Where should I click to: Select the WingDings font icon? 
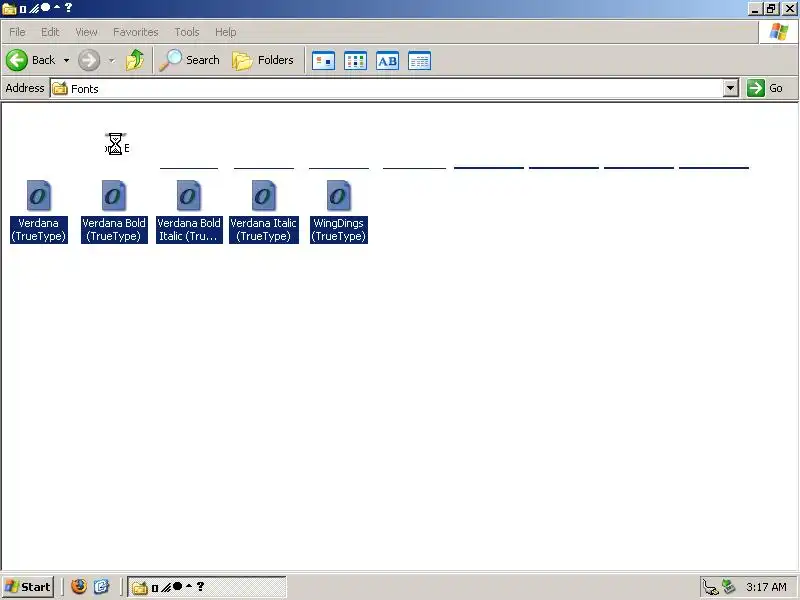(x=339, y=195)
